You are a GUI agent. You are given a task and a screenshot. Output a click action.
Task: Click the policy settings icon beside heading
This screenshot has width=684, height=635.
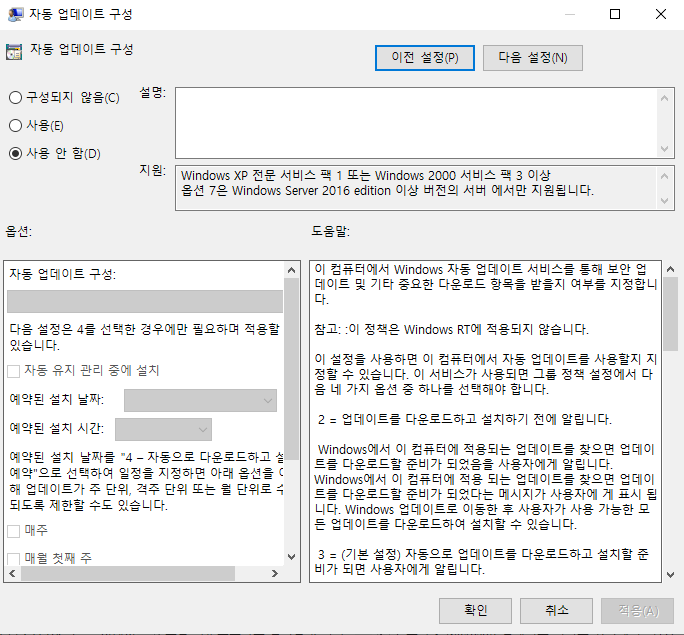click(14, 52)
